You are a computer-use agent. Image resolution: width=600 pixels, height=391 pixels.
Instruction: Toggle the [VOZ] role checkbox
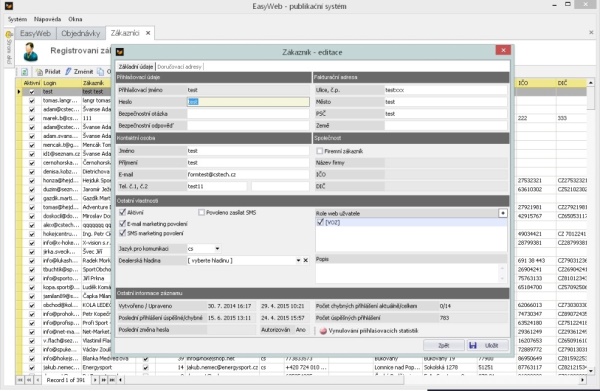320,222
